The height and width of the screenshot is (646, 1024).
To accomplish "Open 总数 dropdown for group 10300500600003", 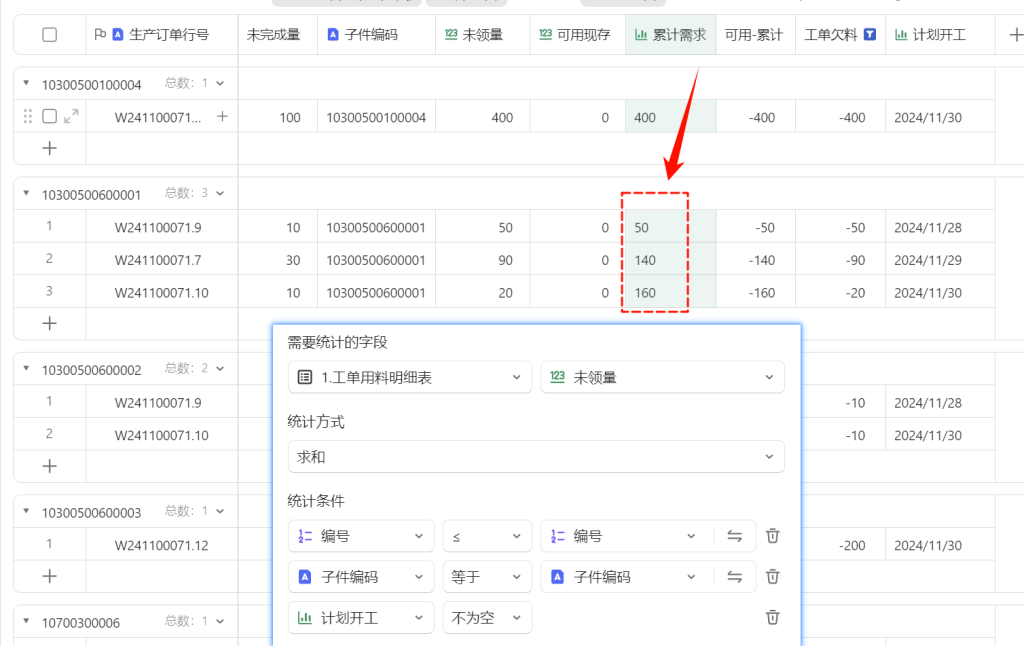I will tap(220, 511).
